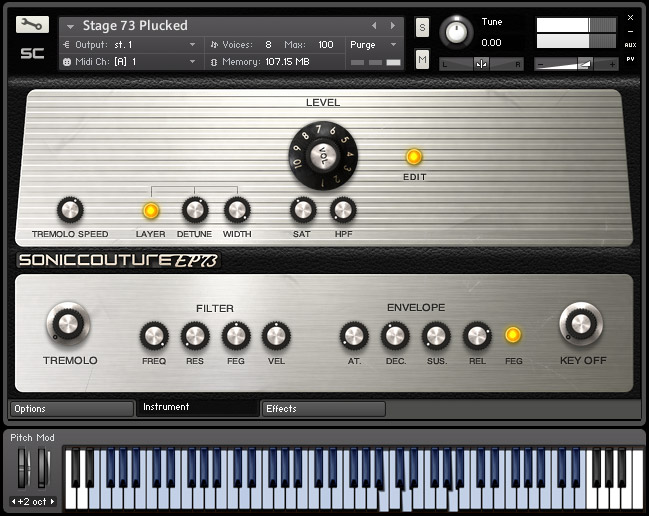Turn the large KEY OFF knob
The height and width of the screenshot is (516, 649).
click(581, 324)
